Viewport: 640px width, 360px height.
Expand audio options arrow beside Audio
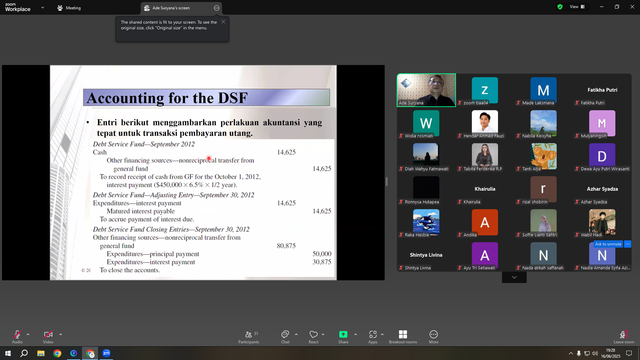pyautogui.click(x=28, y=334)
